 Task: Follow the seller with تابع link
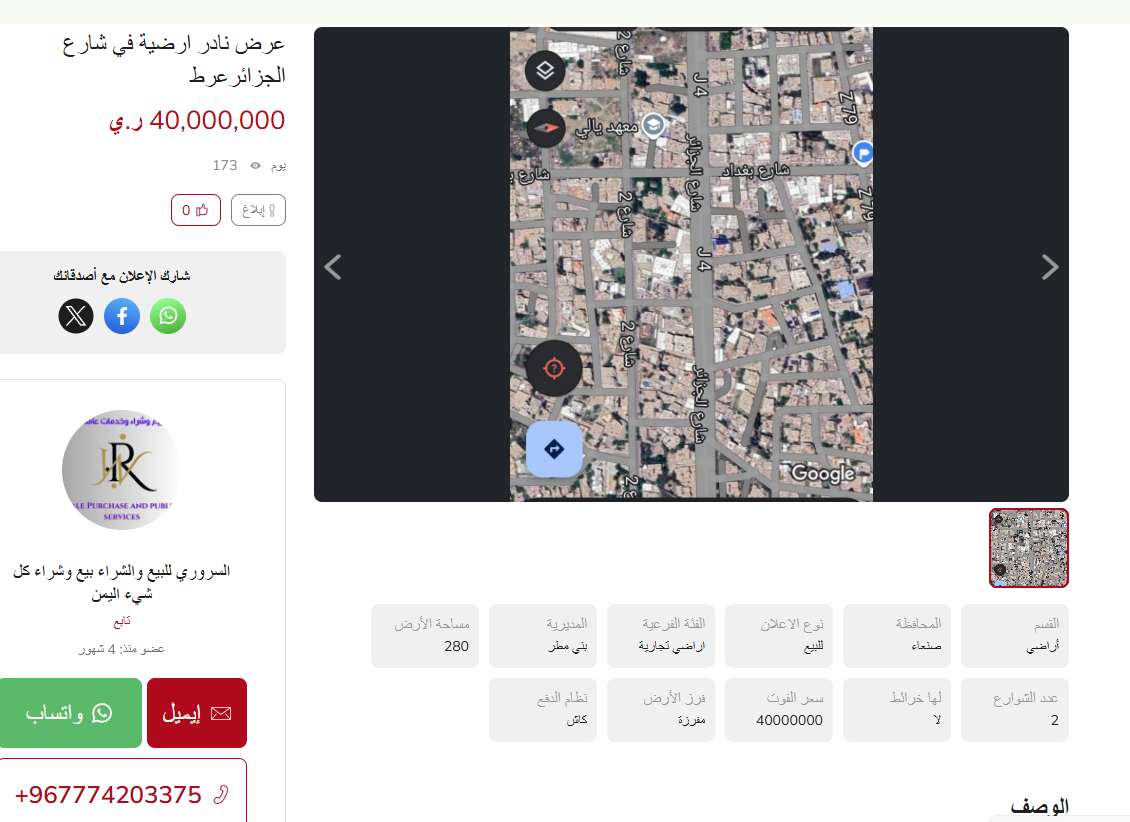(x=122, y=621)
